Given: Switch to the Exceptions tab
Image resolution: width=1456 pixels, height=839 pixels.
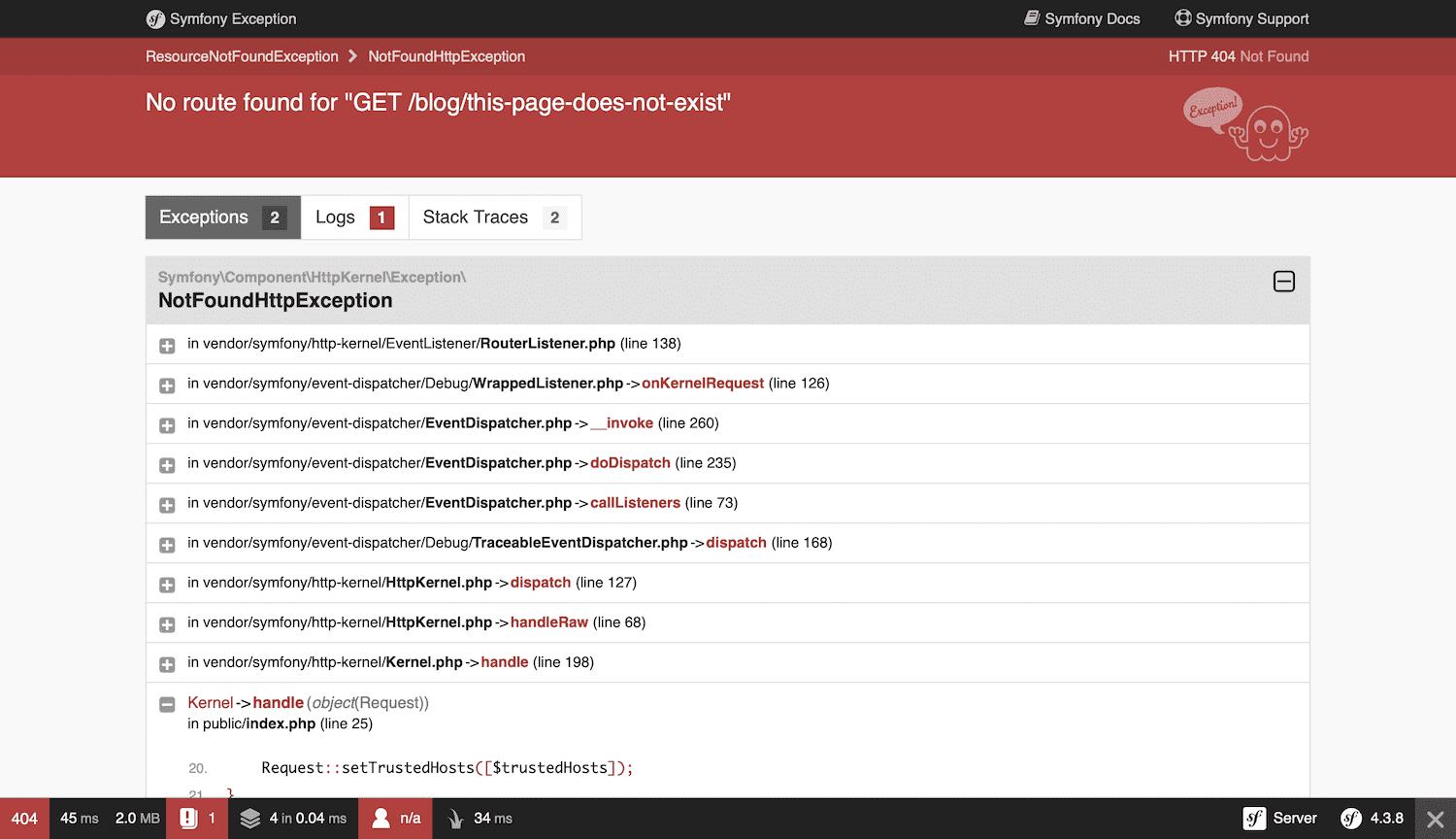Looking at the screenshot, I should (223, 218).
